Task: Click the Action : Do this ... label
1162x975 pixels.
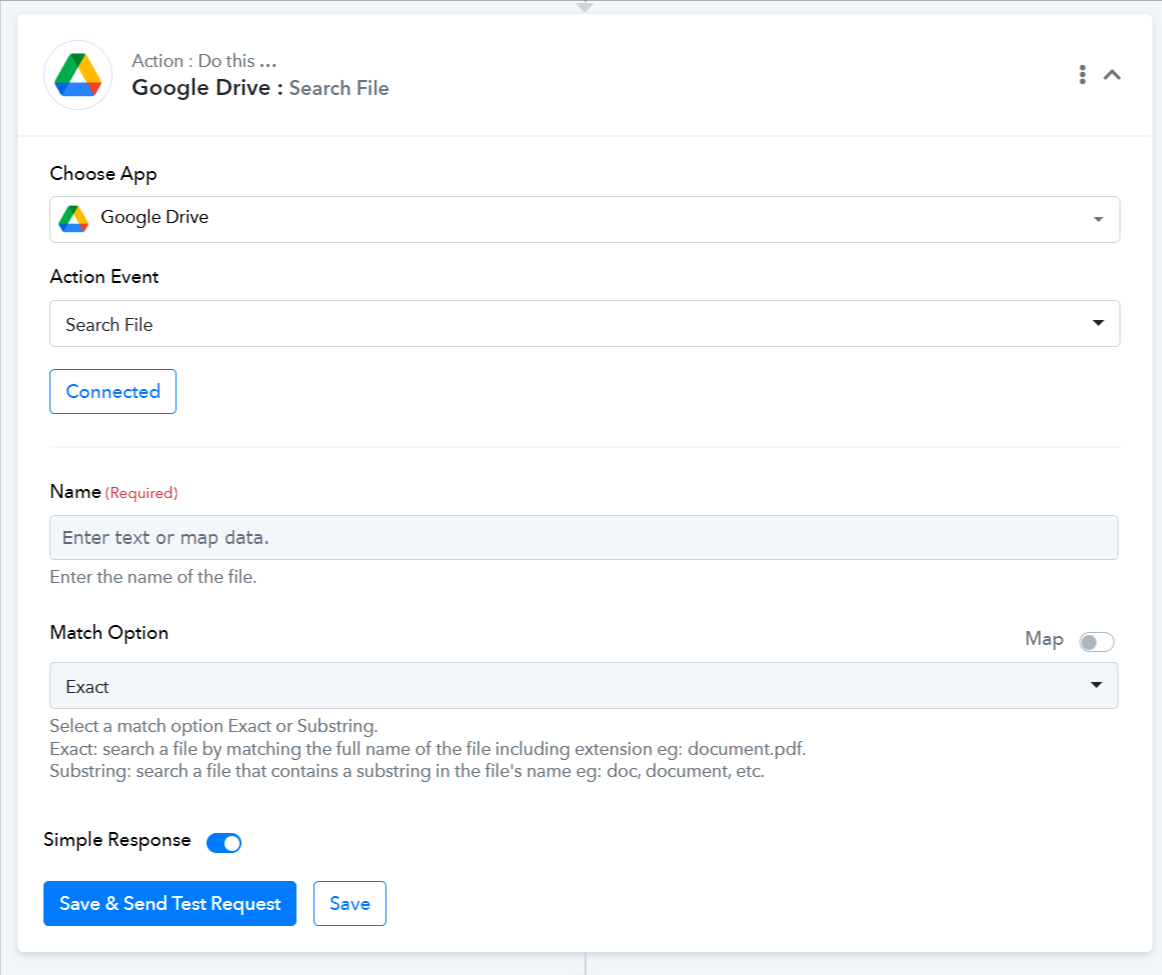Action: 204,61
